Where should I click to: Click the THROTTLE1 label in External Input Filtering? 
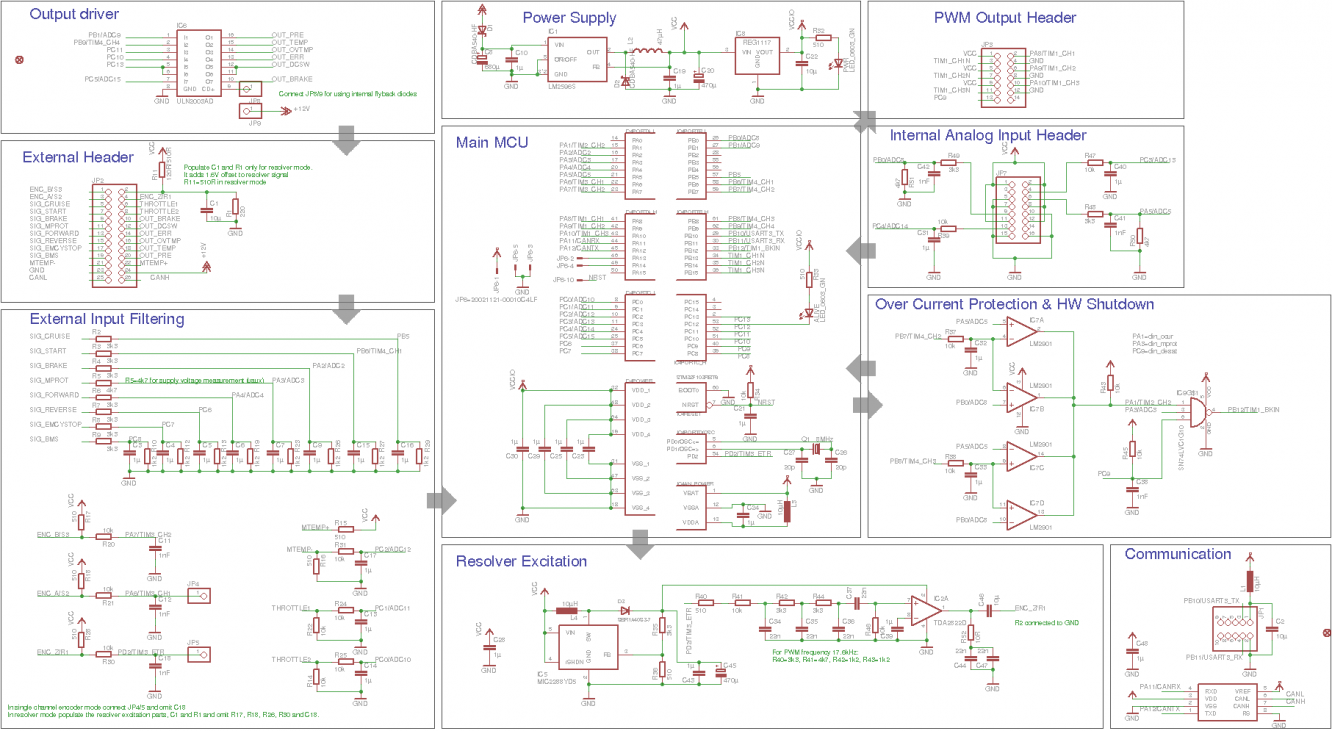click(291, 608)
